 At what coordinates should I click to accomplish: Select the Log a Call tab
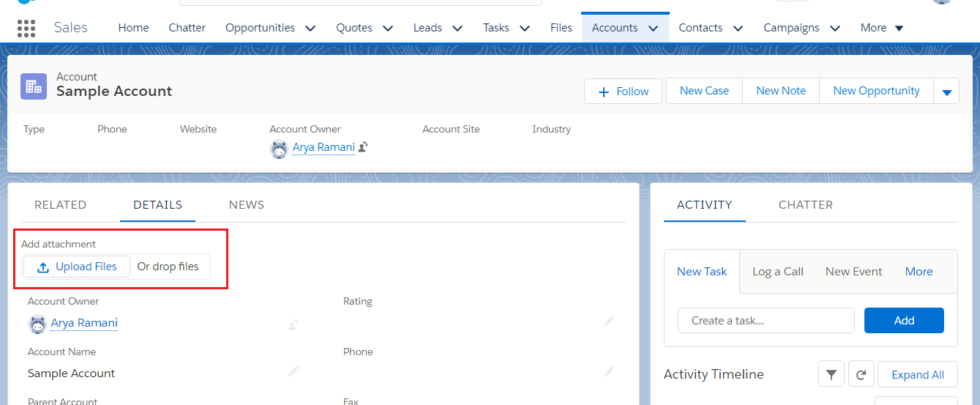(777, 271)
